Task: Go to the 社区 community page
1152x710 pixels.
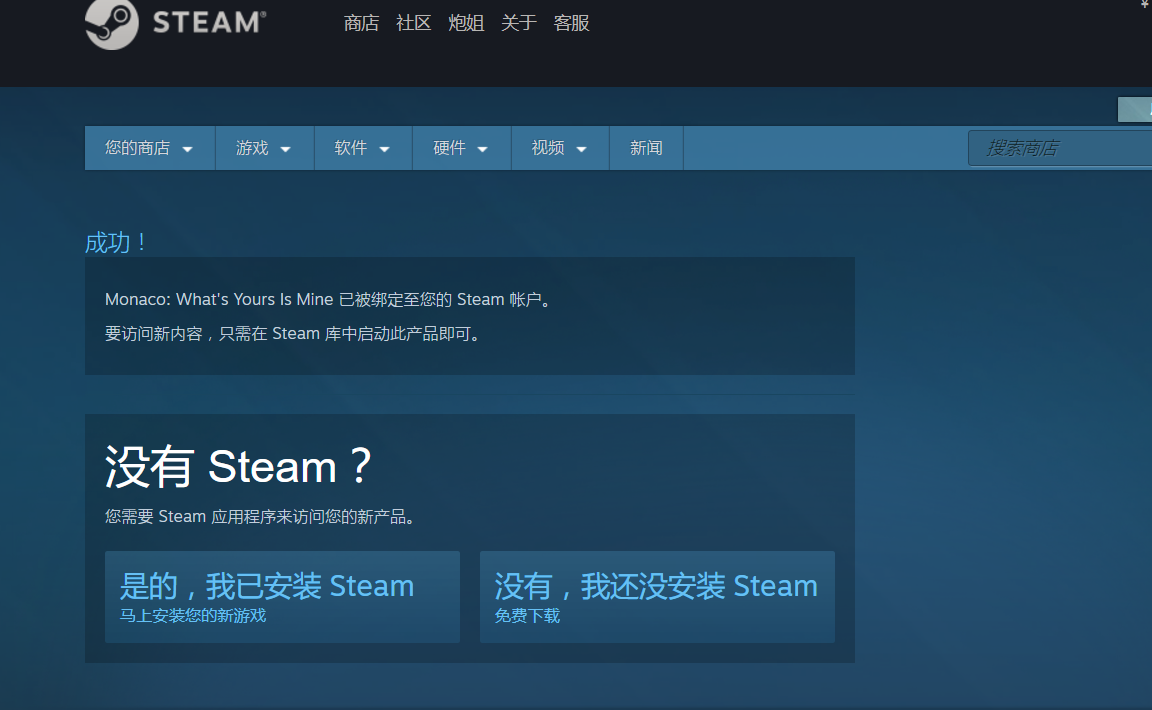Action: pos(414,23)
